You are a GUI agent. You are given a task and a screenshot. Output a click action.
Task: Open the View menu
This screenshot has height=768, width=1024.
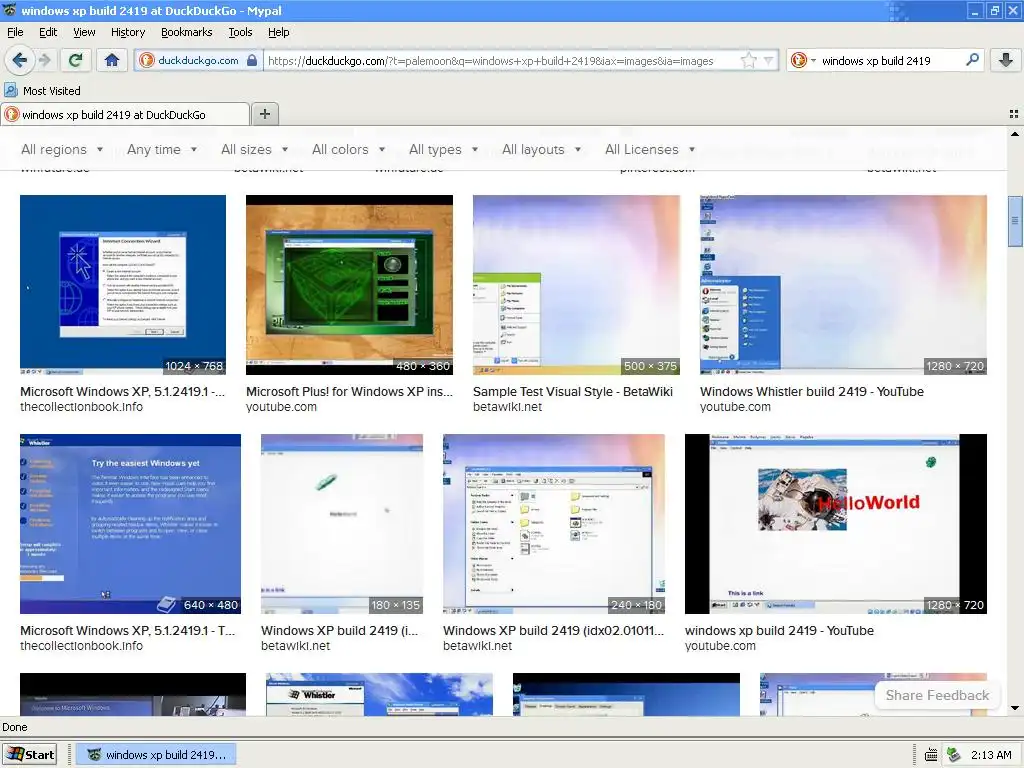(84, 32)
